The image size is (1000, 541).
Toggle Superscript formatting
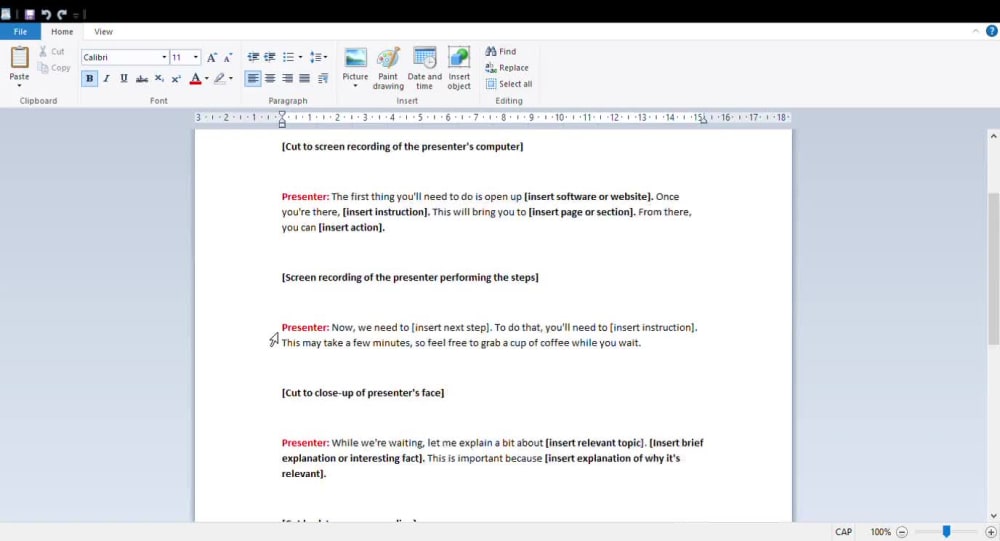176,78
